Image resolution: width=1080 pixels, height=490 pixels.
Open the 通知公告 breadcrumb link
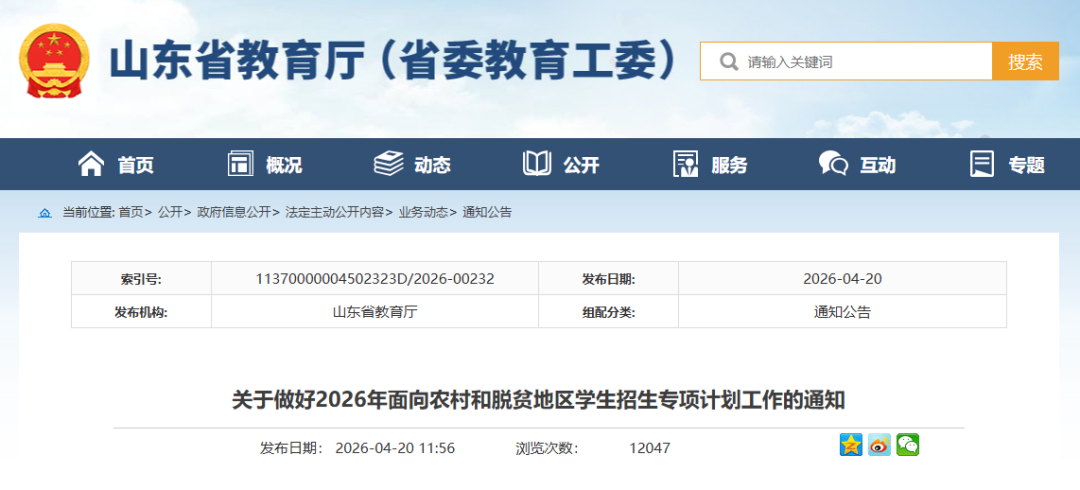click(x=487, y=213)
